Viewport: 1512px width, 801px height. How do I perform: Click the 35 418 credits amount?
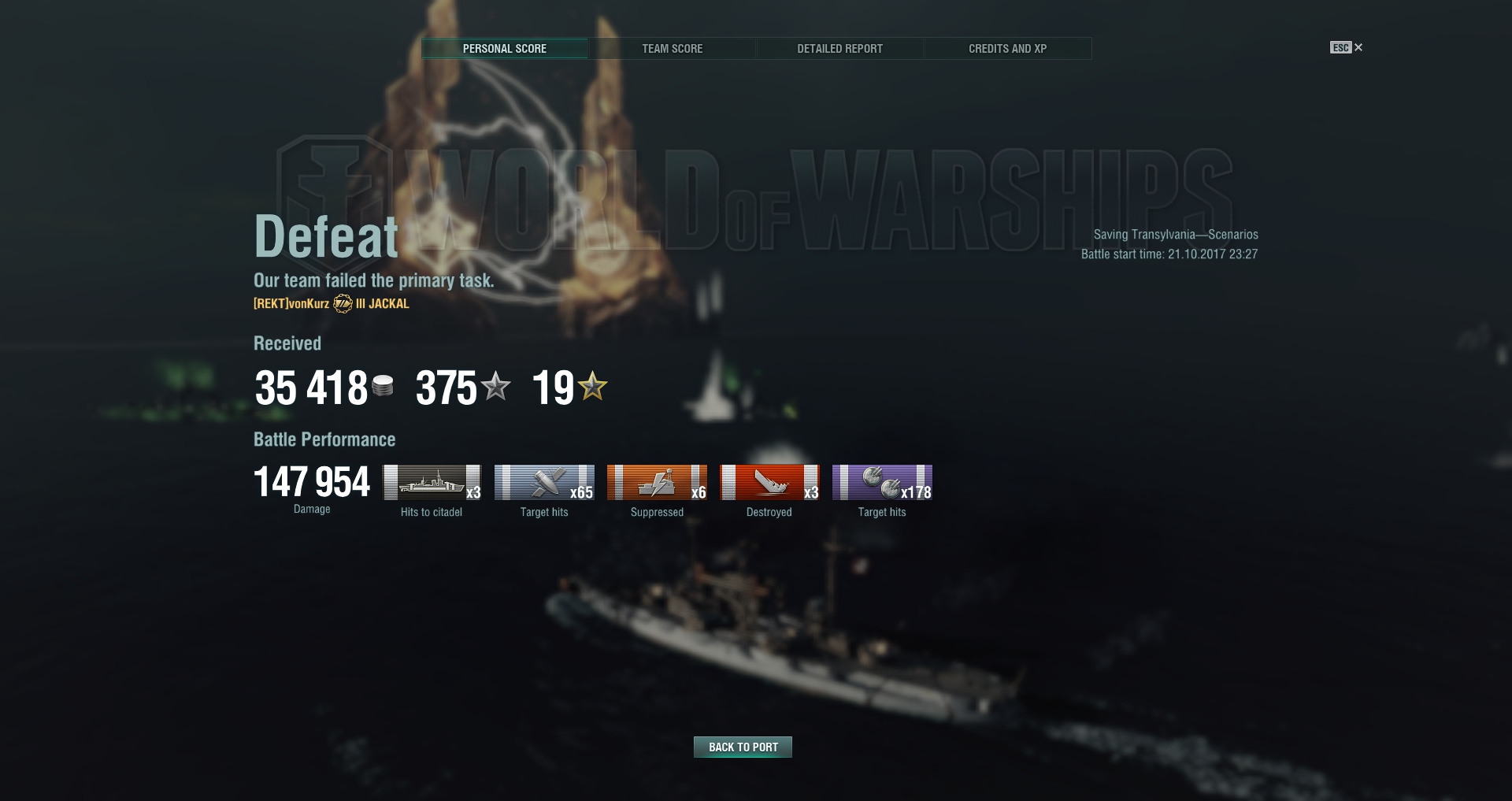tap(311, 388)
